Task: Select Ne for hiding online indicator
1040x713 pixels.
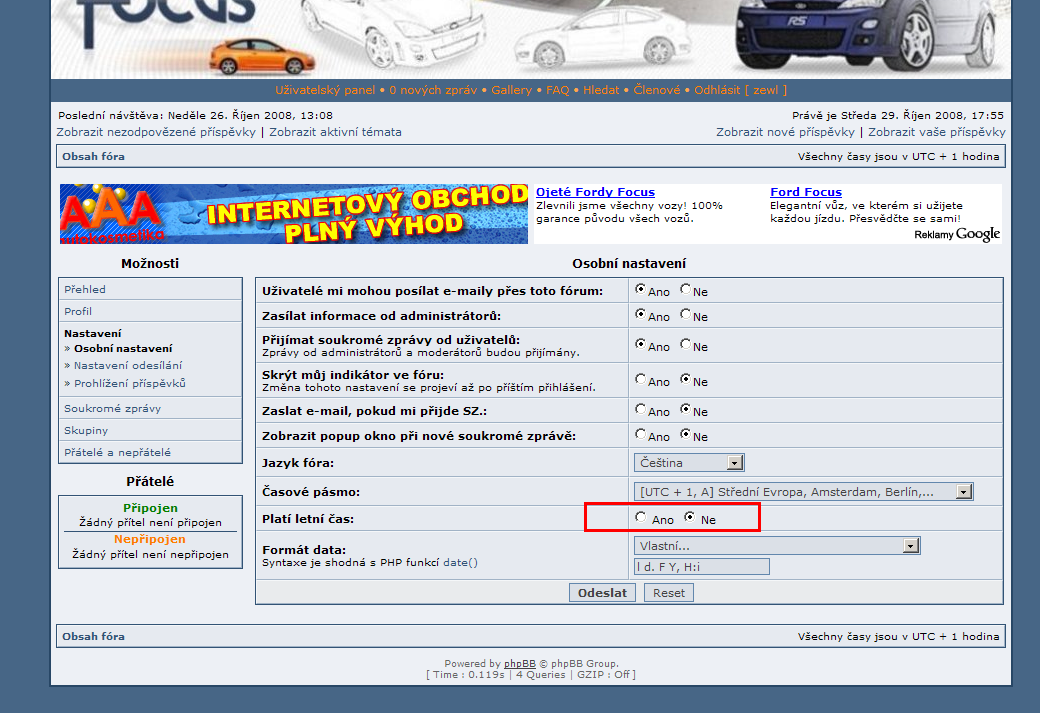Action: 686,380
